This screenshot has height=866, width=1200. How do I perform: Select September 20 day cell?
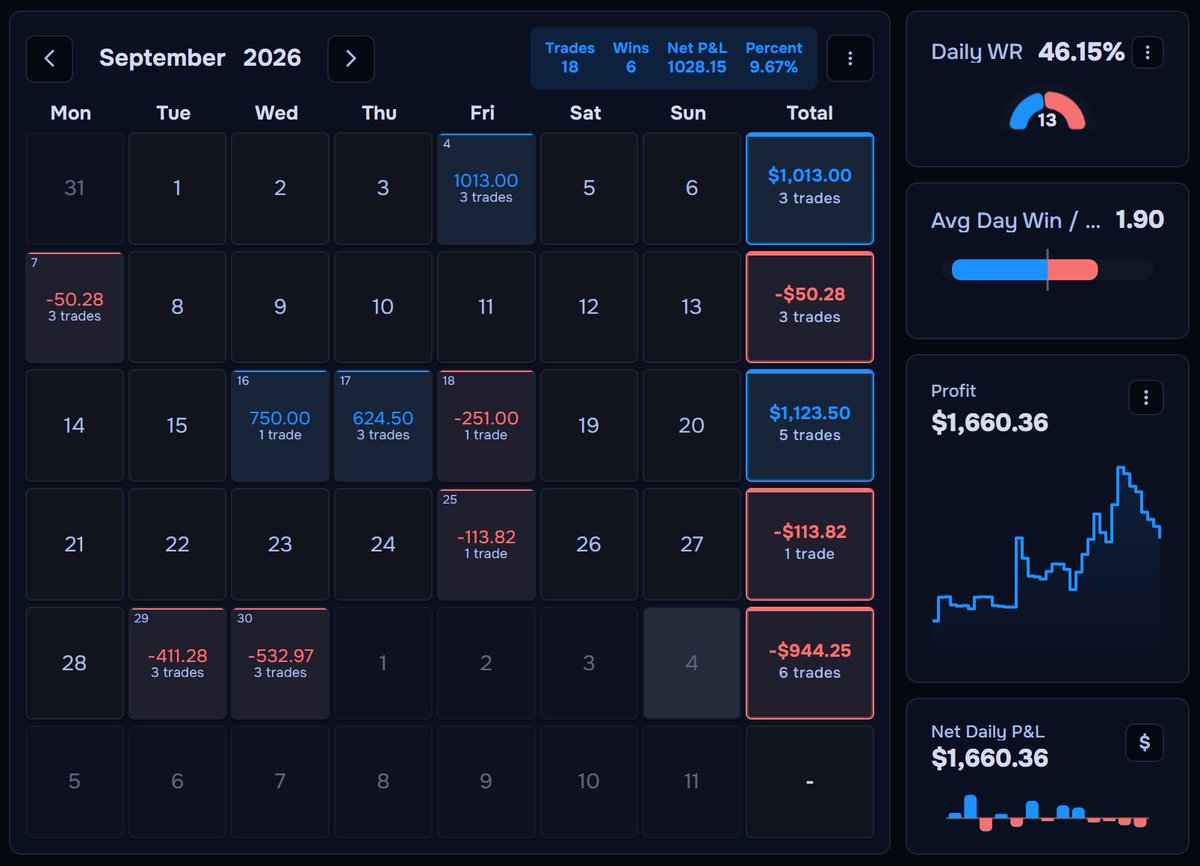[691, 426]
